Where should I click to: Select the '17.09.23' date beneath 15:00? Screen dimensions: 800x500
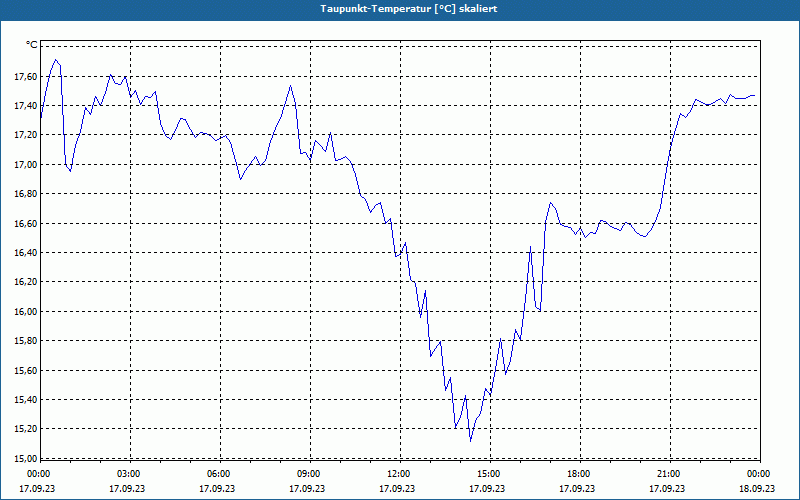point(488,488)
